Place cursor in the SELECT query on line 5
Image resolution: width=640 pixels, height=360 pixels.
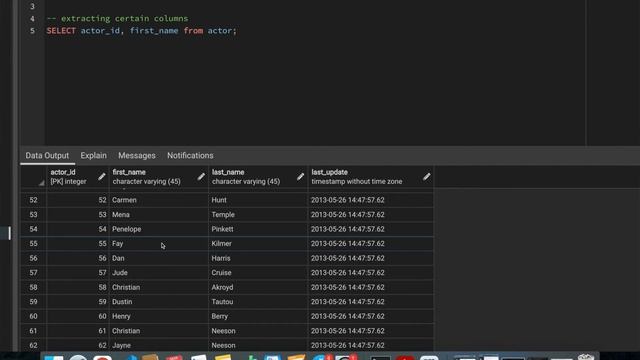(142, 31)
